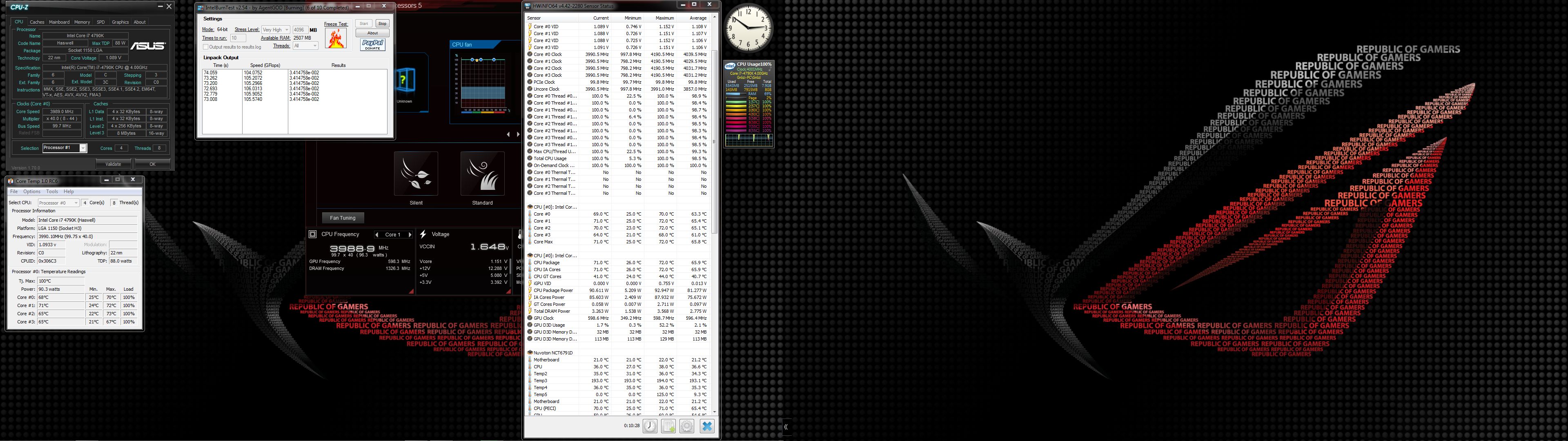Open the Options menu in Core Temp
Image resolution: width=1568 pixels, height=441 pixels.
(32, 191)
